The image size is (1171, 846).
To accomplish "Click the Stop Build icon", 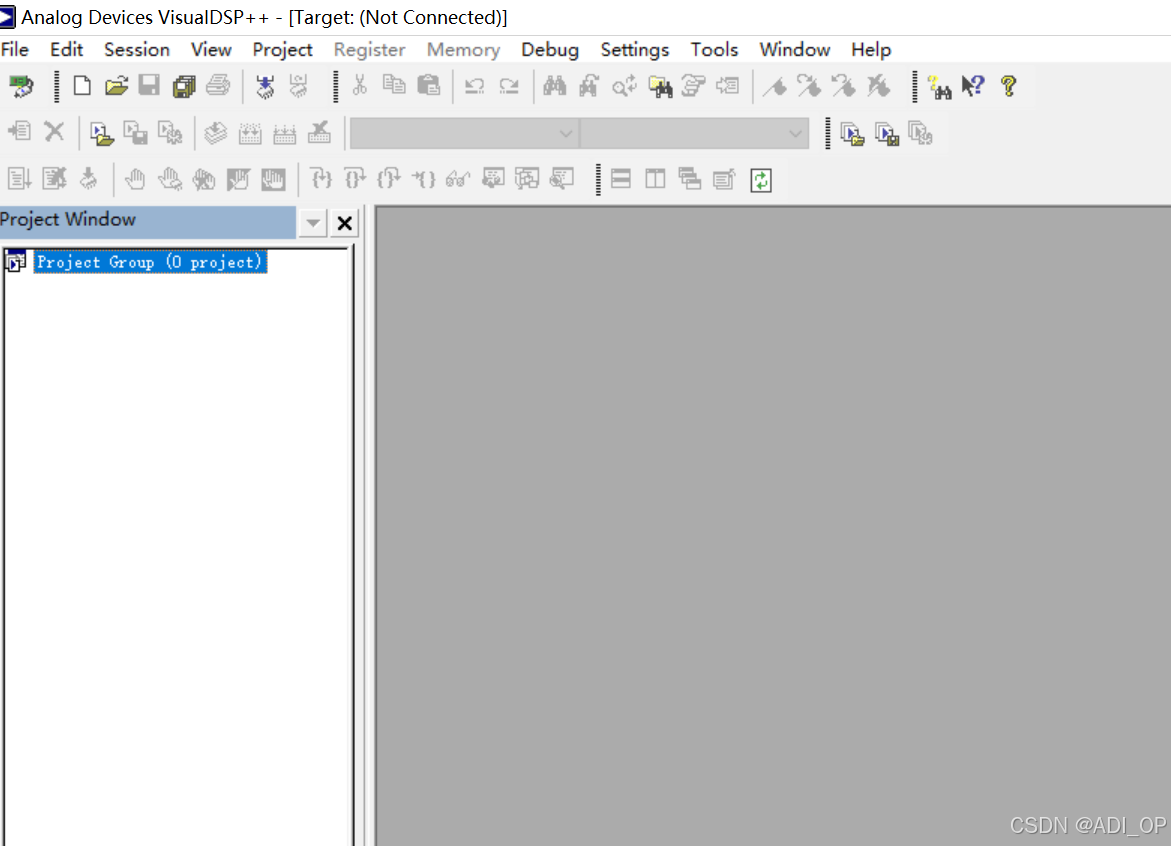I will coord(320,132).
